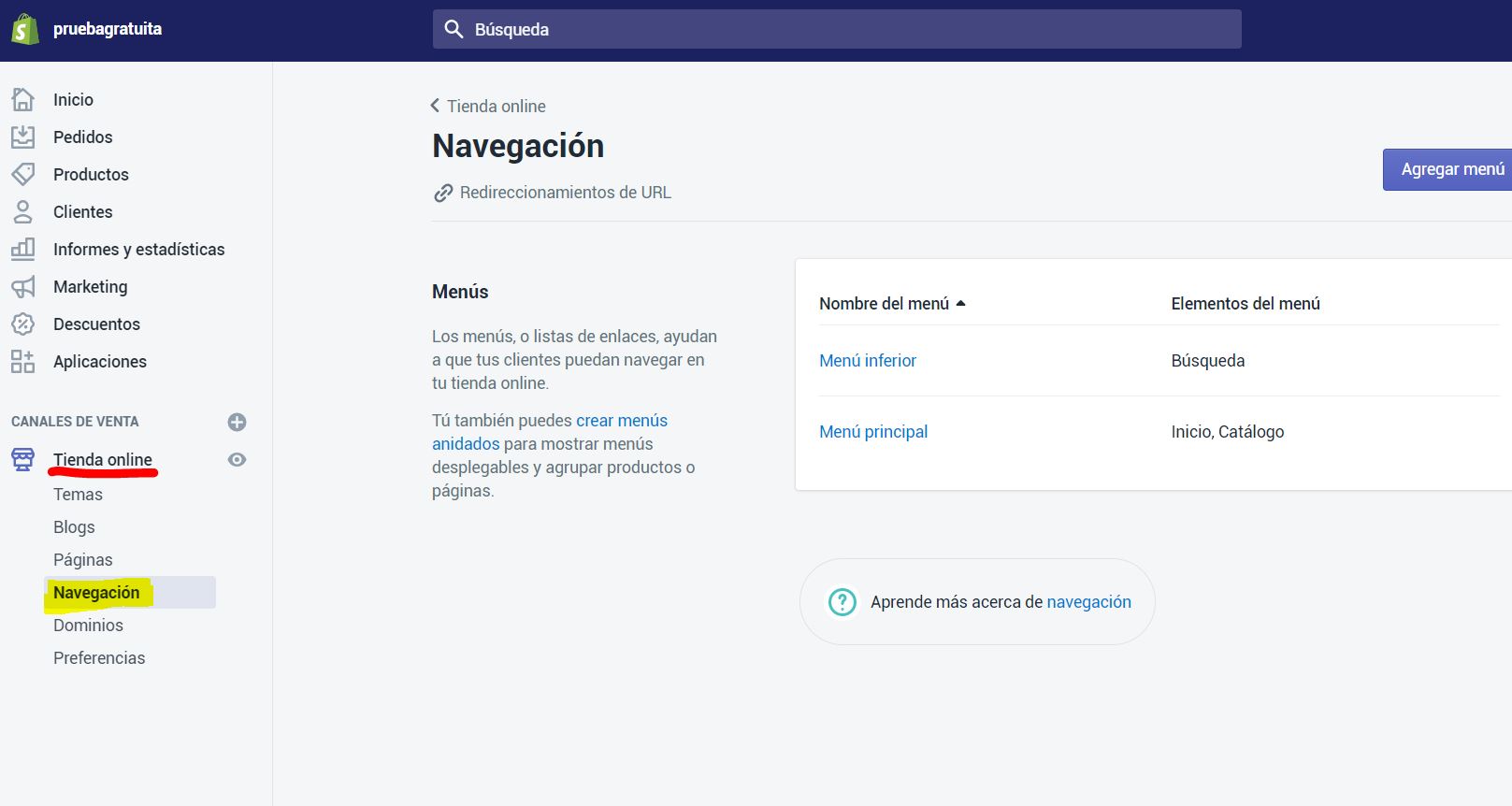The height and width of the screenshot is (806, 1512).
Task: Click the Pedidos inbox icon
Action: pyautogui.click(x=23, y=137)
